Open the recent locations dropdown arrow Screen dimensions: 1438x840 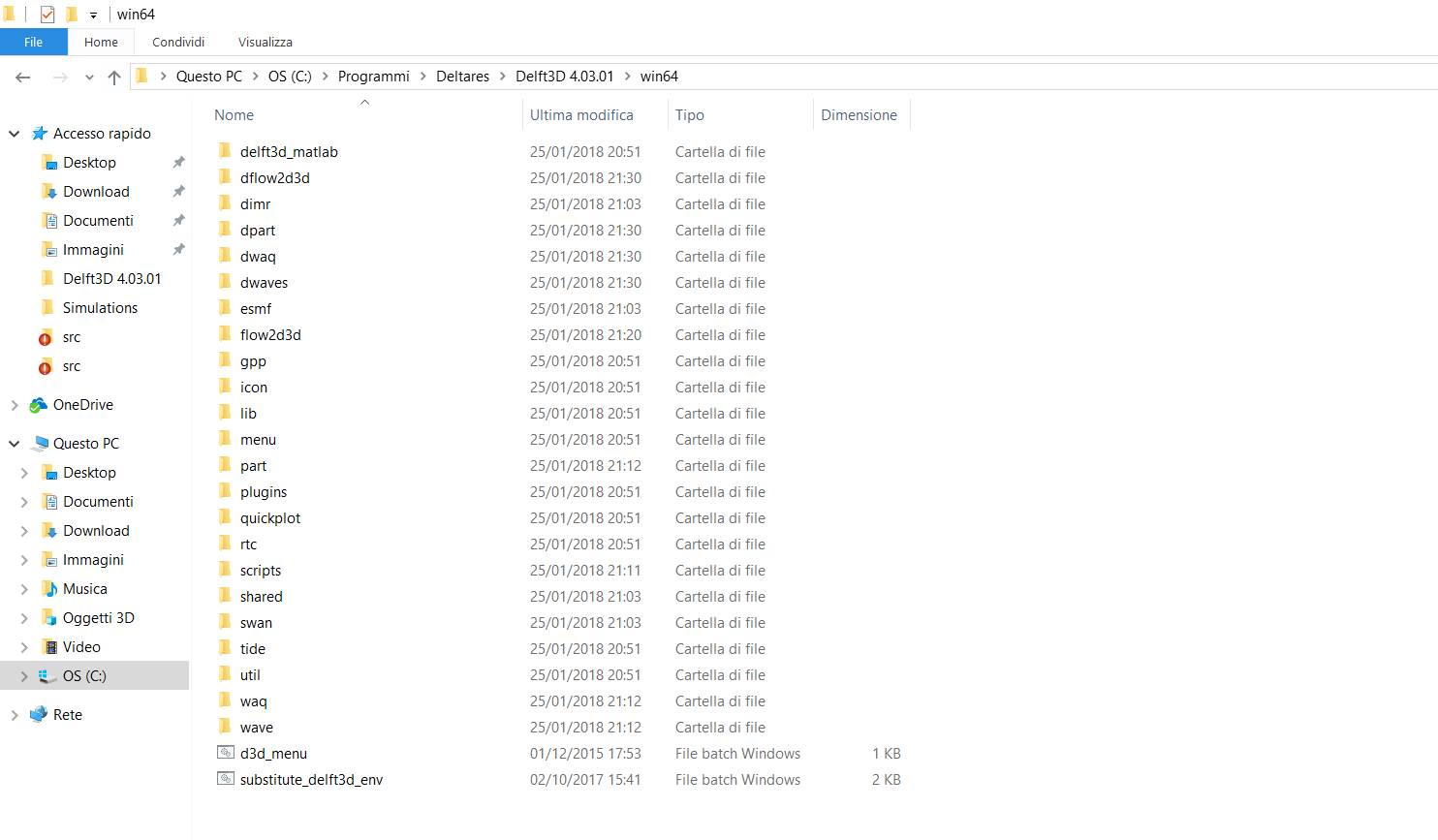89,78
